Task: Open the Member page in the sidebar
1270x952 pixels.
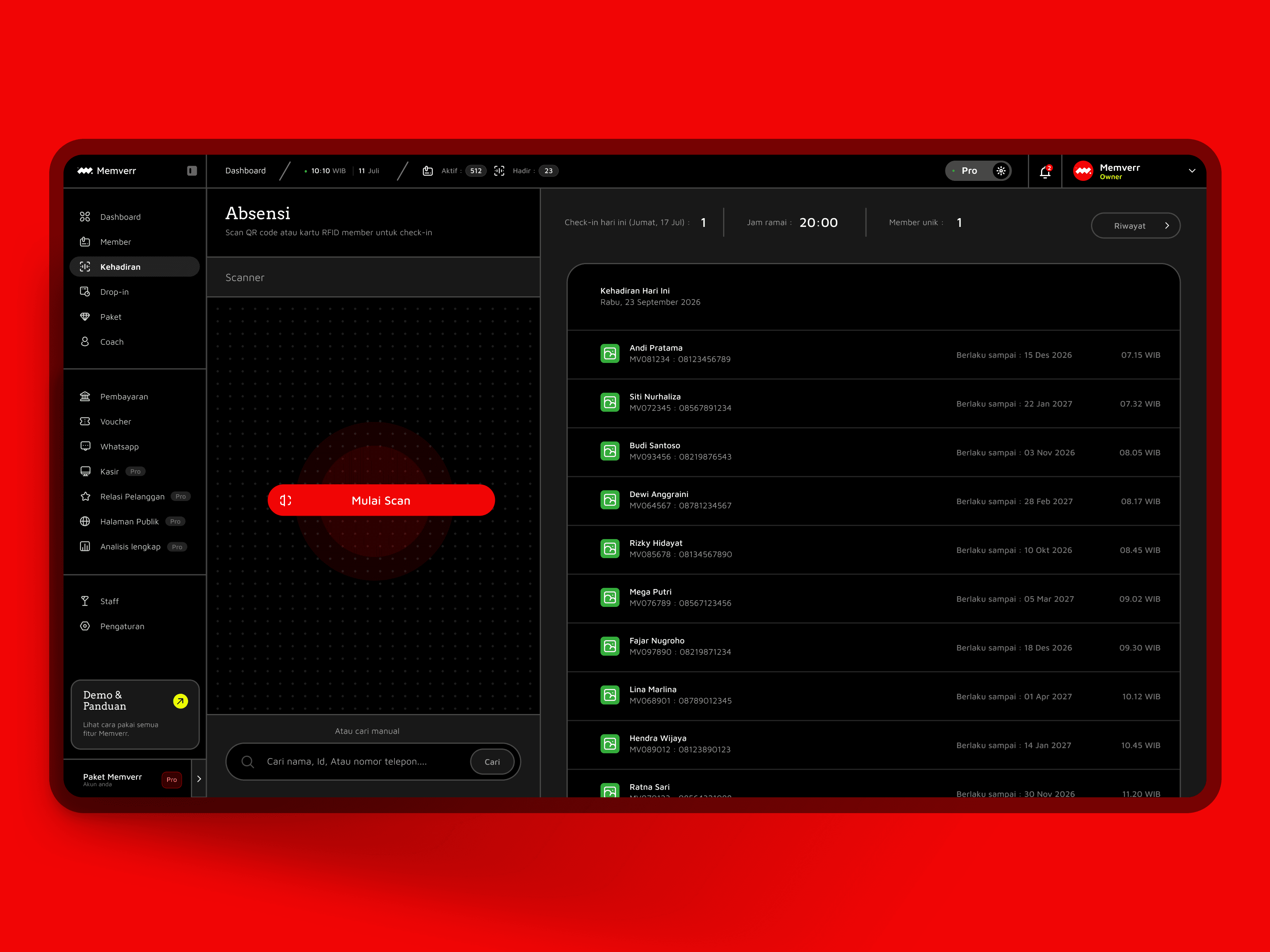Action: pos(135,242)
